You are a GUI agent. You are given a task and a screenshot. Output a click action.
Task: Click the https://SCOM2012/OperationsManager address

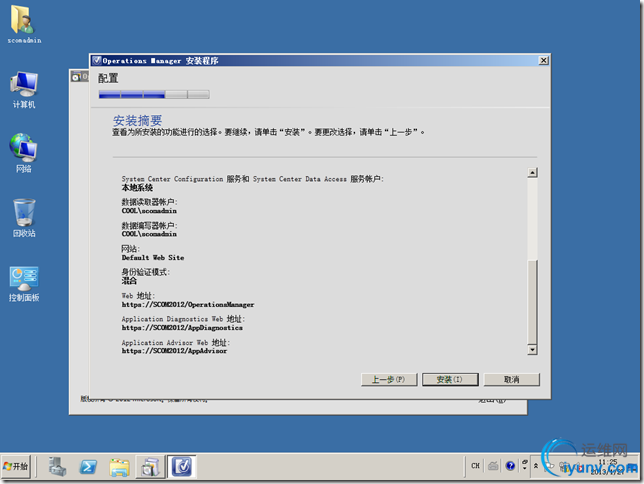pos(188,305)
